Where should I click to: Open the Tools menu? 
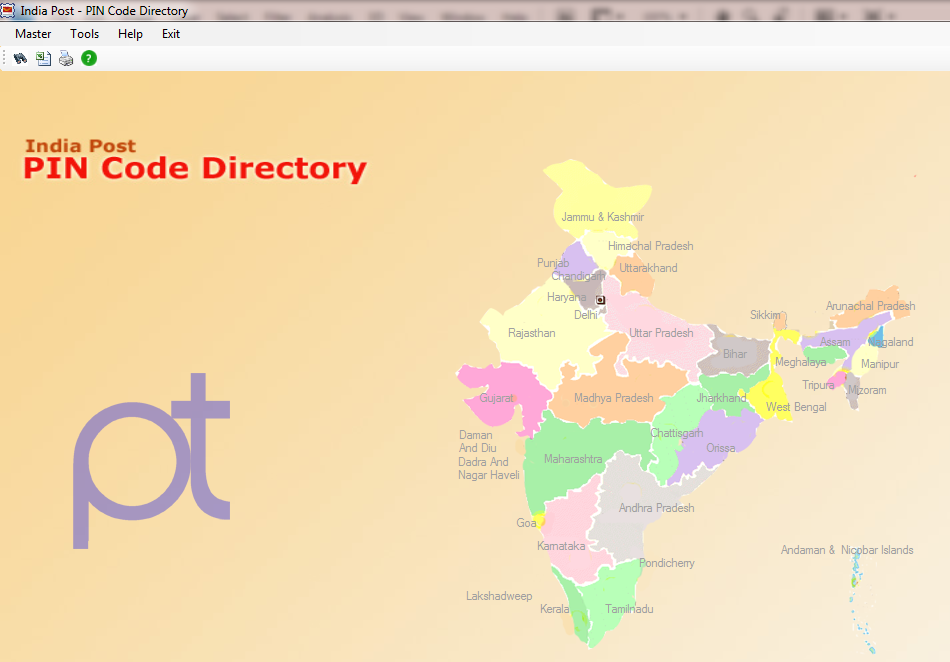(x=84, y=33)
